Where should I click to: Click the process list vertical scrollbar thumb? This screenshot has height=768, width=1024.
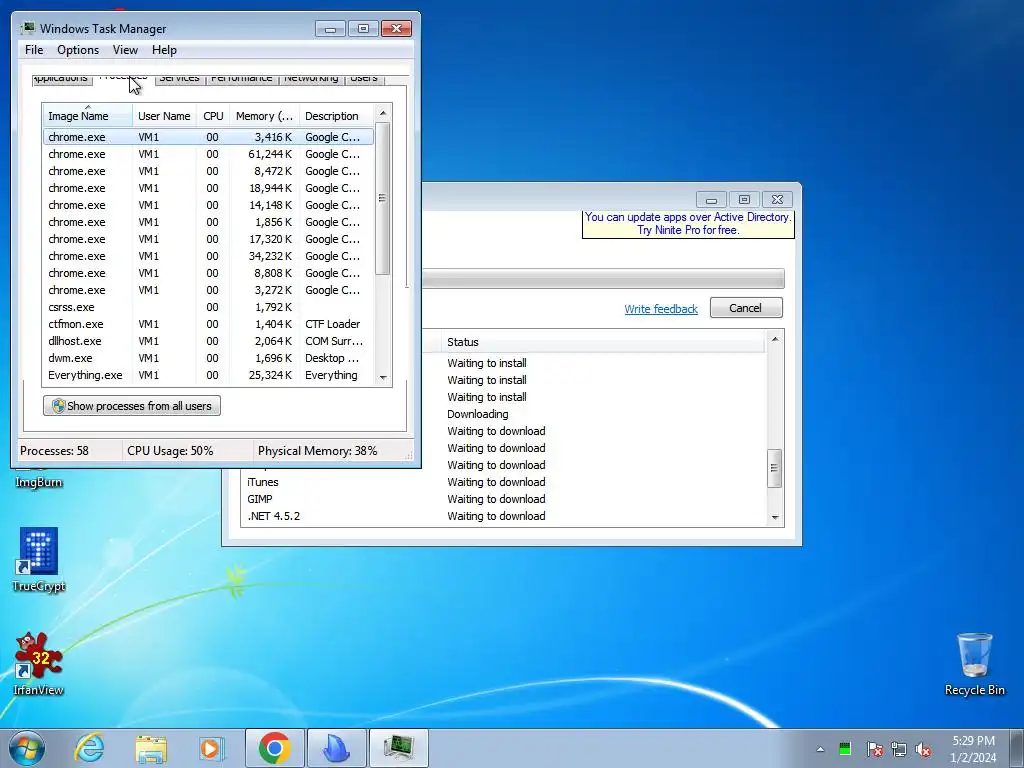[383, 198]
